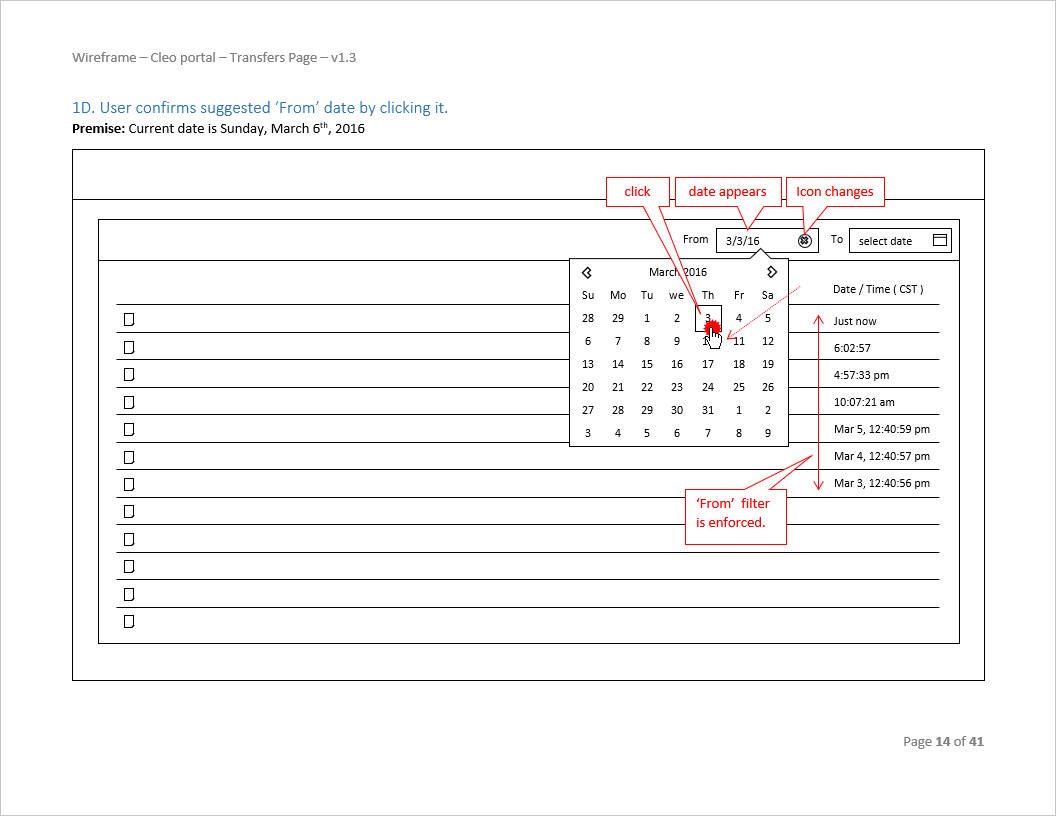Tick the checkbox in the Mar 5 row
Screen dimensions: 1056x816
point(129,430)
